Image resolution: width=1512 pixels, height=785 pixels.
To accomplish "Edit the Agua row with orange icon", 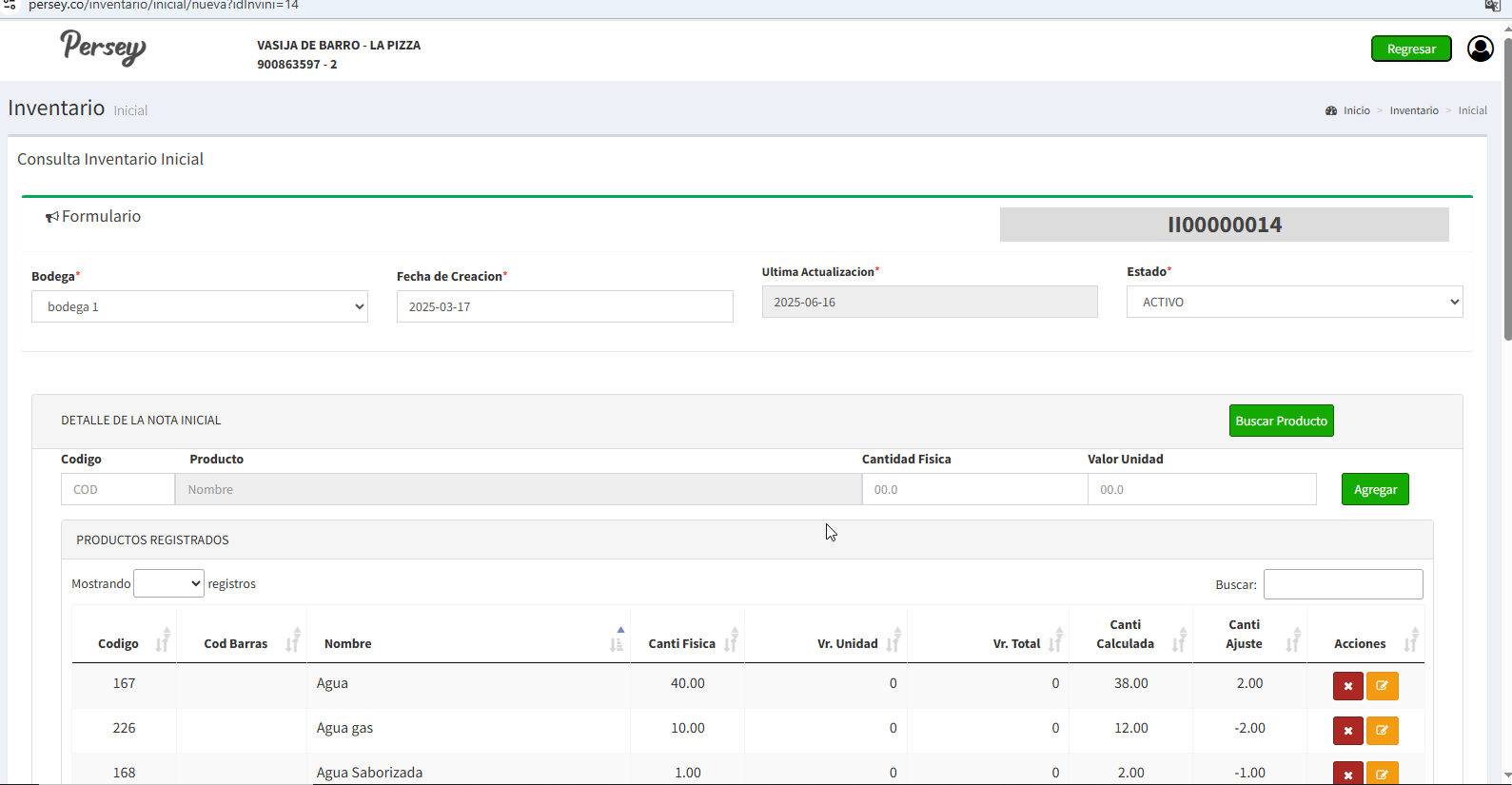I will coord(1382,686).
